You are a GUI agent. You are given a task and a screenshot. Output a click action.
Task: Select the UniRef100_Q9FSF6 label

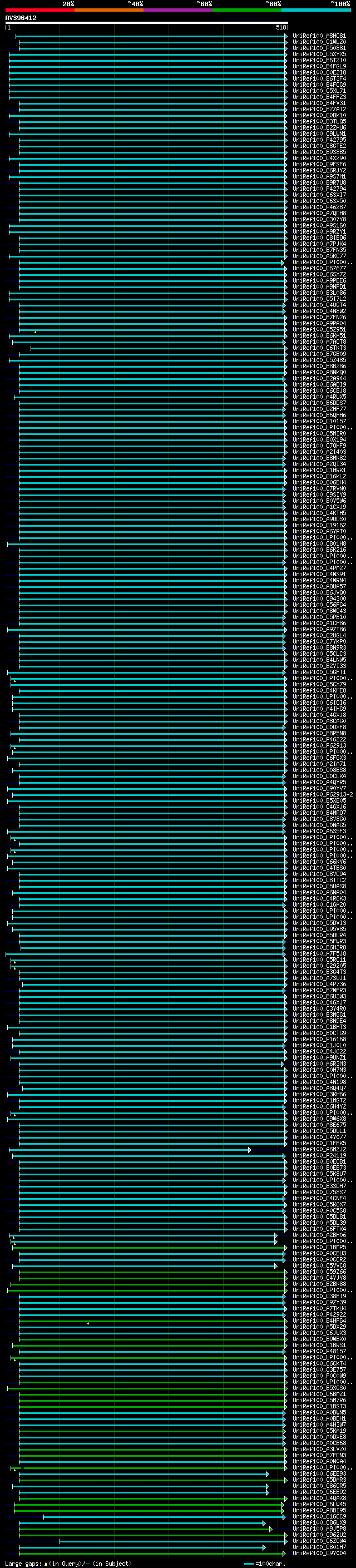tap(319, 164)
